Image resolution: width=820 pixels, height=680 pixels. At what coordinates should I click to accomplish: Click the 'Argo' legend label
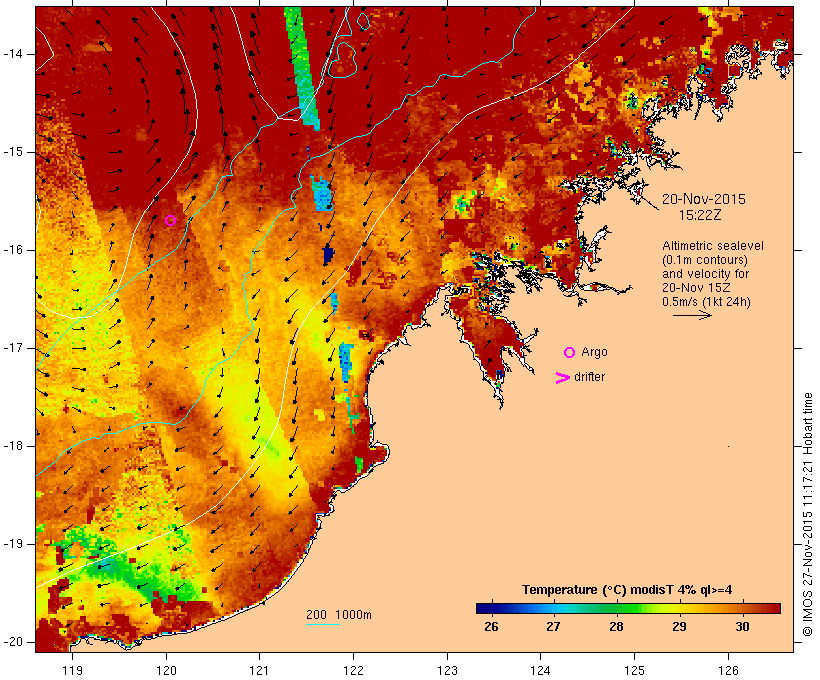click(594, 353)
